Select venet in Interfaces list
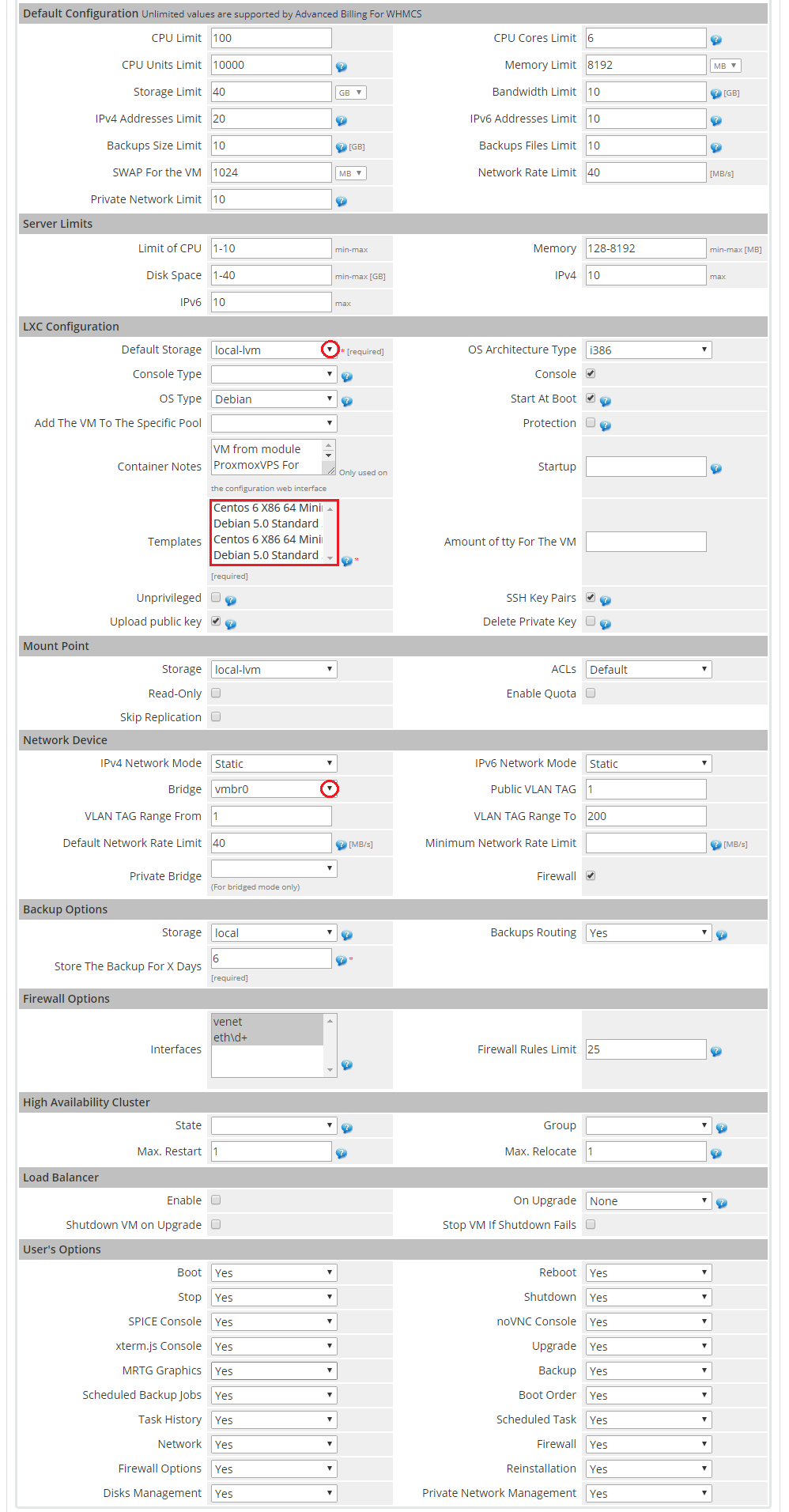 tap(267, 1022)
